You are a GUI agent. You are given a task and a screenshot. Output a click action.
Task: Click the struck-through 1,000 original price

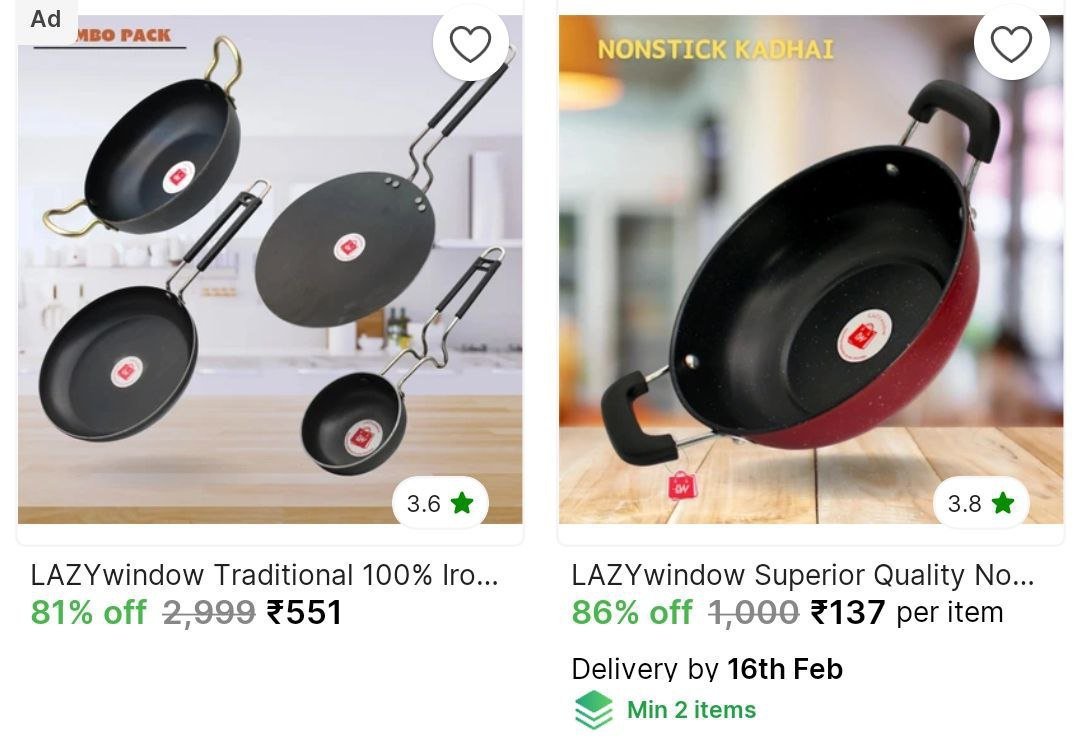[753, 612]
